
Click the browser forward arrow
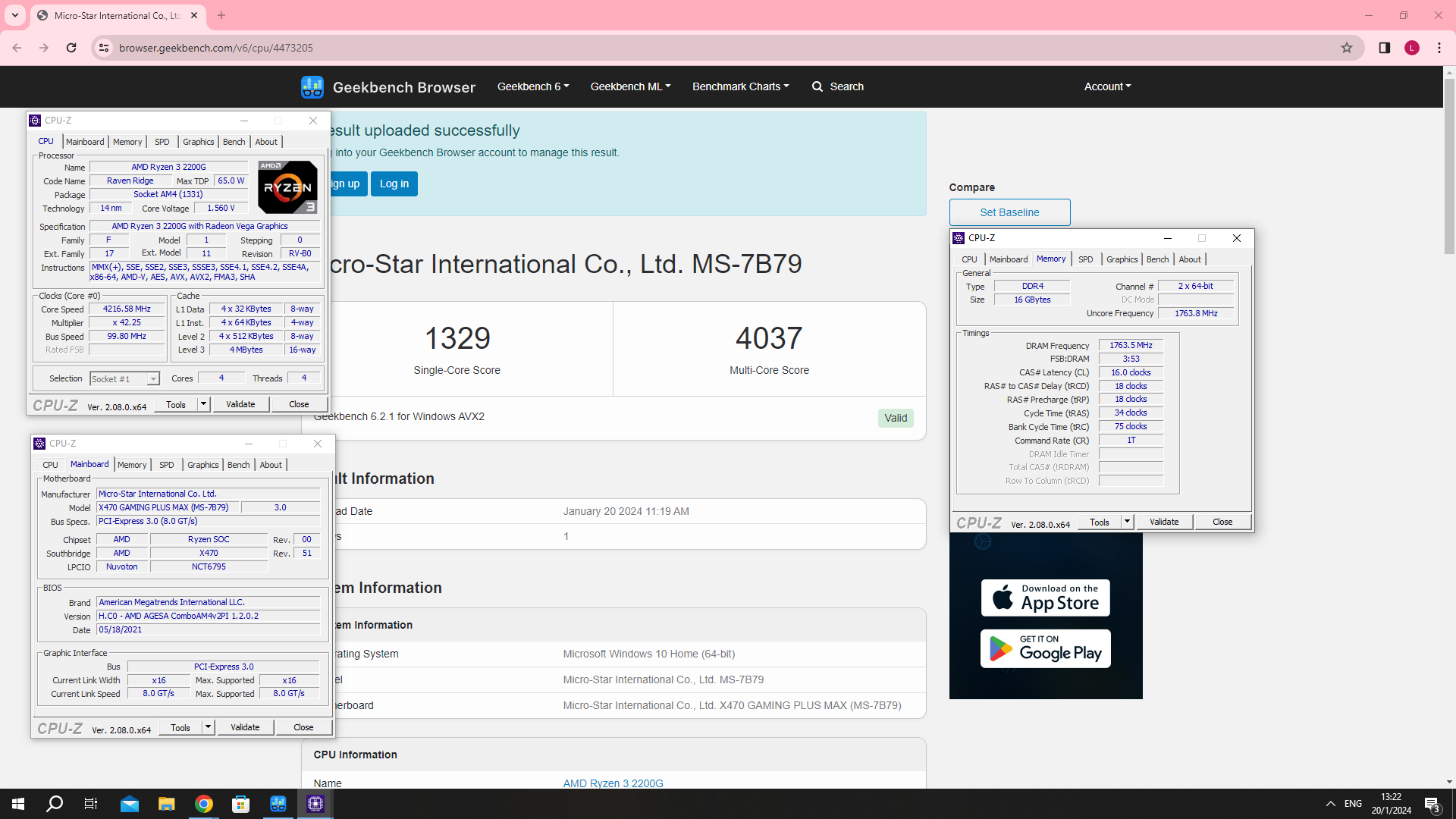pos(44,48)
